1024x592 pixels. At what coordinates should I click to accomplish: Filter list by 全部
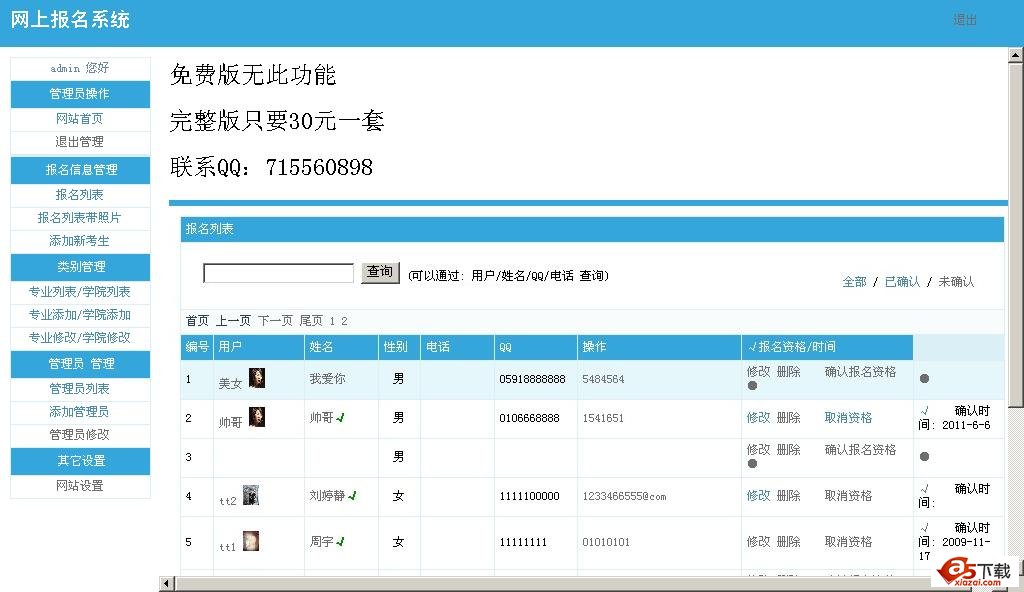click(854, 282)
